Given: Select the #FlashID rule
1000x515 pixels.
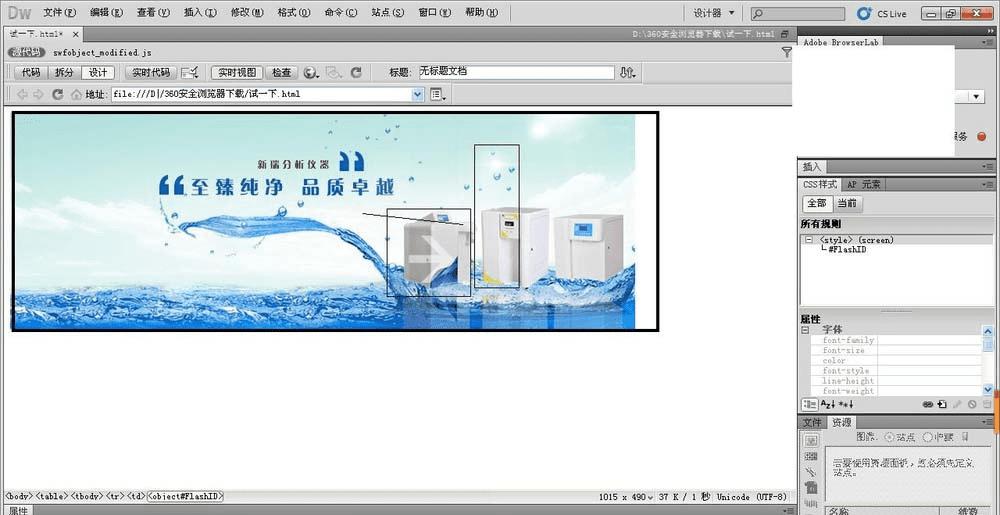Looking at the screenshot, I should [846, 250].
